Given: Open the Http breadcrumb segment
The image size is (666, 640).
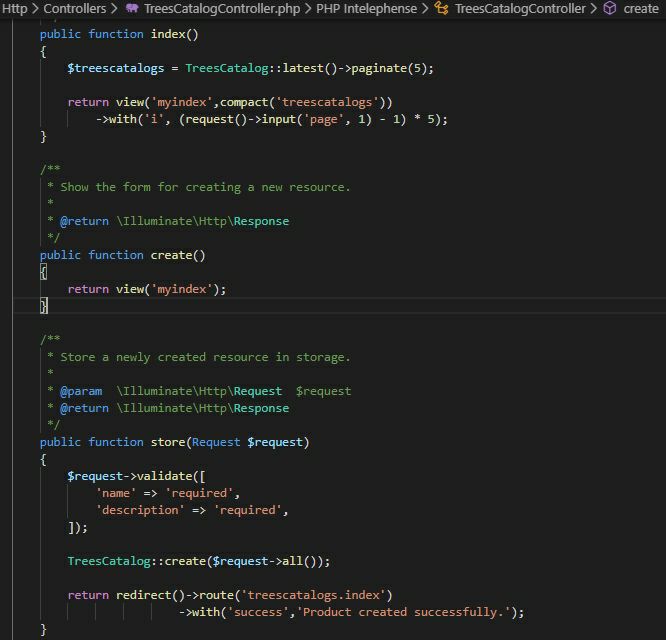Looking at the screenshot, I should click(14, 8).
